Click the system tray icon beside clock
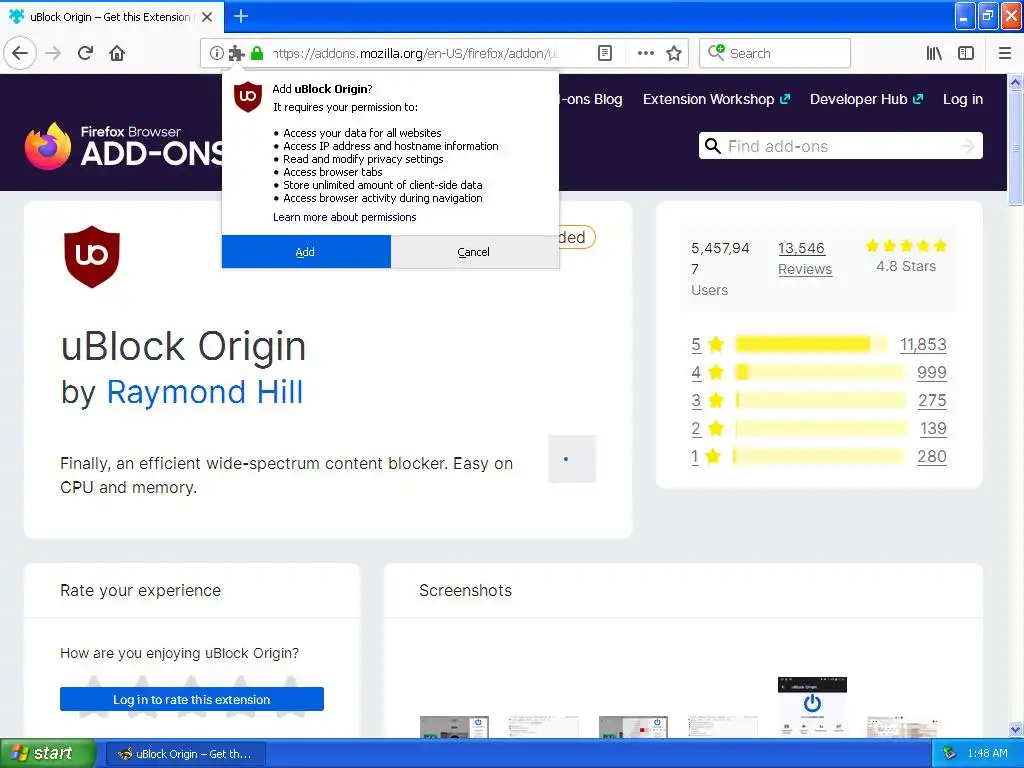The height and width of the screenshot is (768, 1024). 950,754
